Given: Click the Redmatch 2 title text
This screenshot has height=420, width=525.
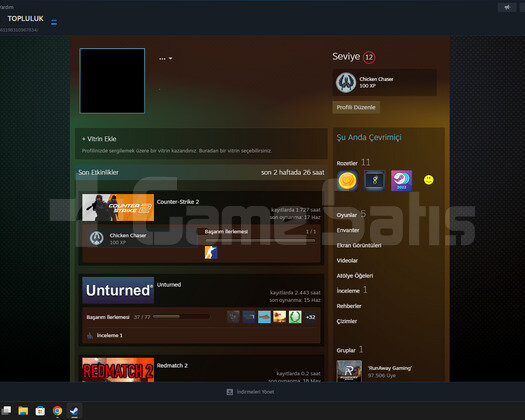Looking at the screenshot, I should point(172,365).
